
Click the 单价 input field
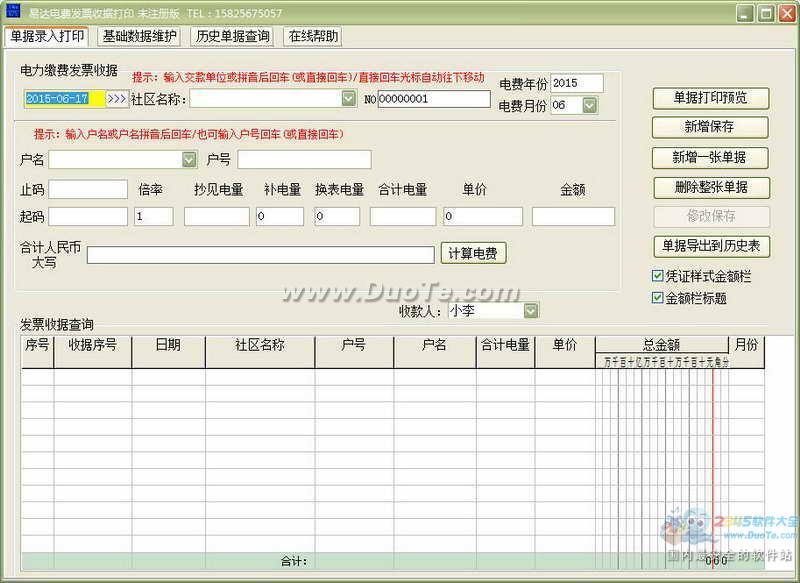[x=483, y=216]
